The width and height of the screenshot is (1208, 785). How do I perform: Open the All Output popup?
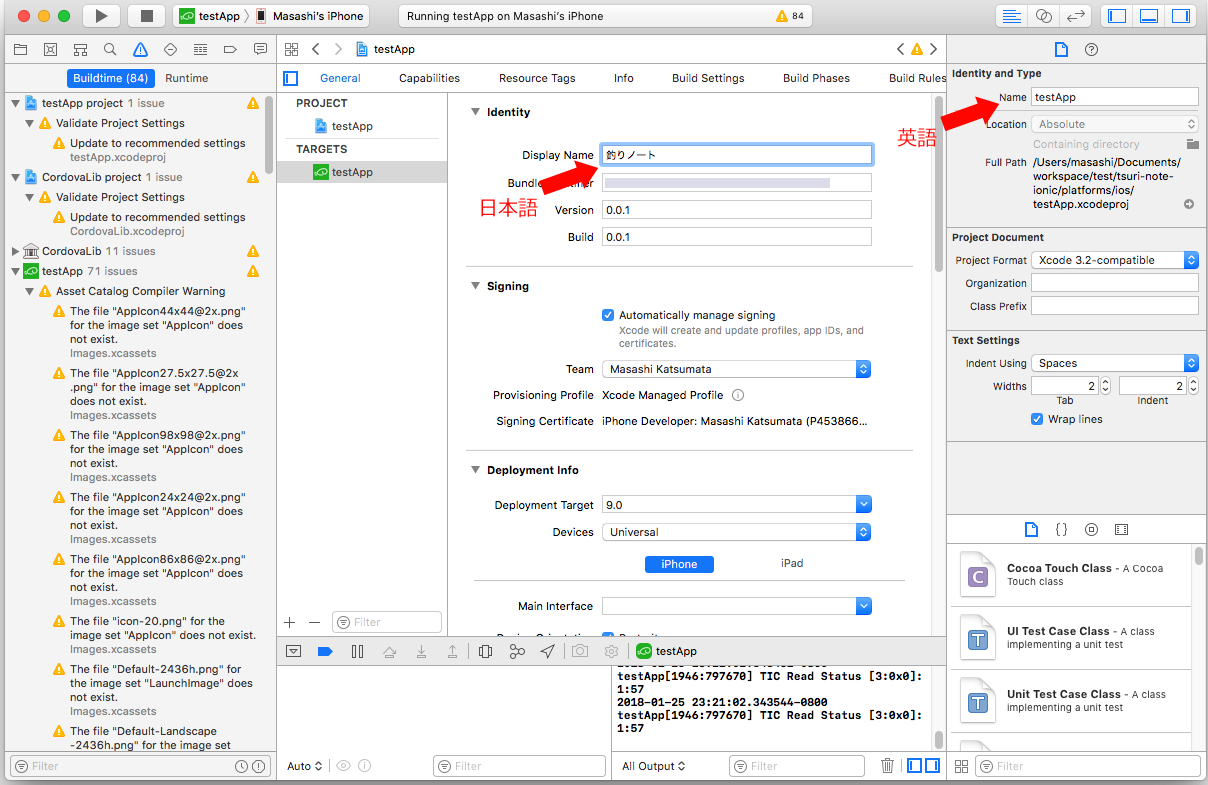coord(654,766)
